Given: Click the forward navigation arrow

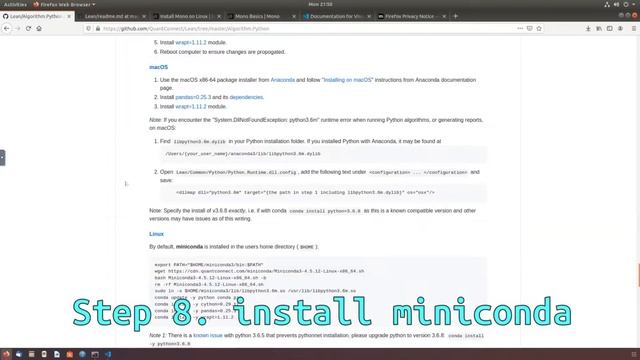Looking at the screenshot, I should [x=18, y=29].
